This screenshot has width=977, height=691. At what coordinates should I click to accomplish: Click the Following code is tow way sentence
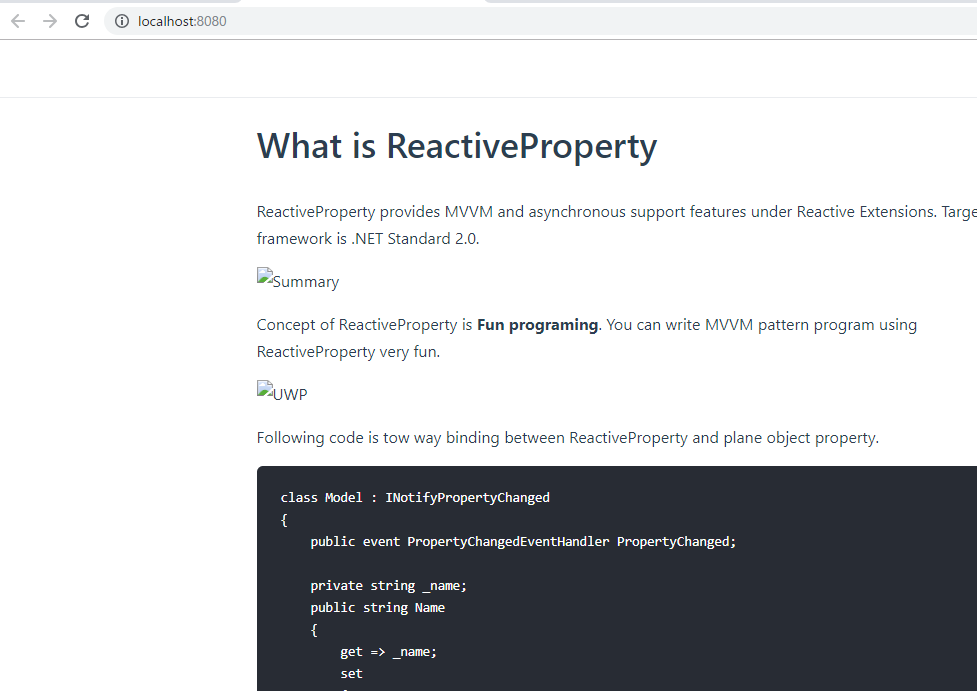pos(568,438)
